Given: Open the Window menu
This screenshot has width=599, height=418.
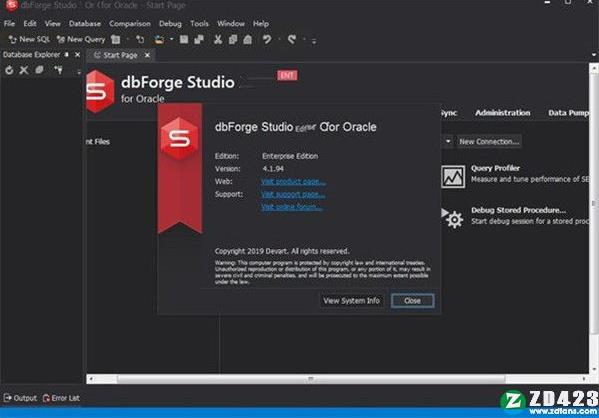Looking at the screenshot, I should click(x=231, y=24).
